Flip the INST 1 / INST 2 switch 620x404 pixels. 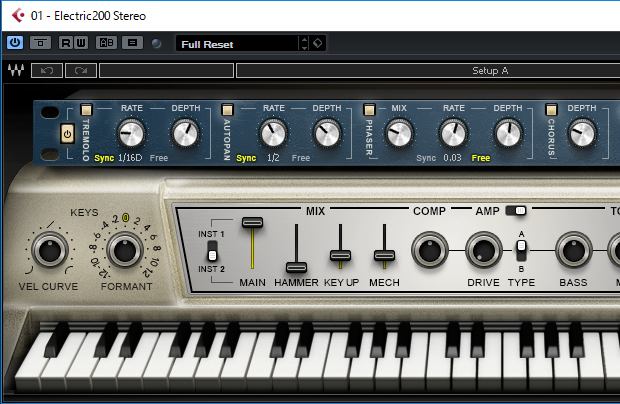(x=212, y=251)
